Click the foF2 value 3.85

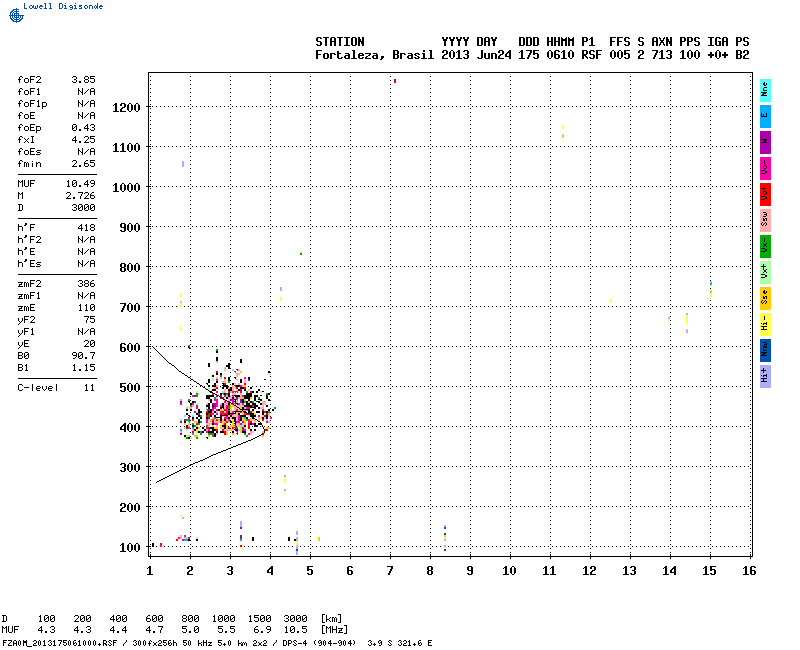(83, 80)
